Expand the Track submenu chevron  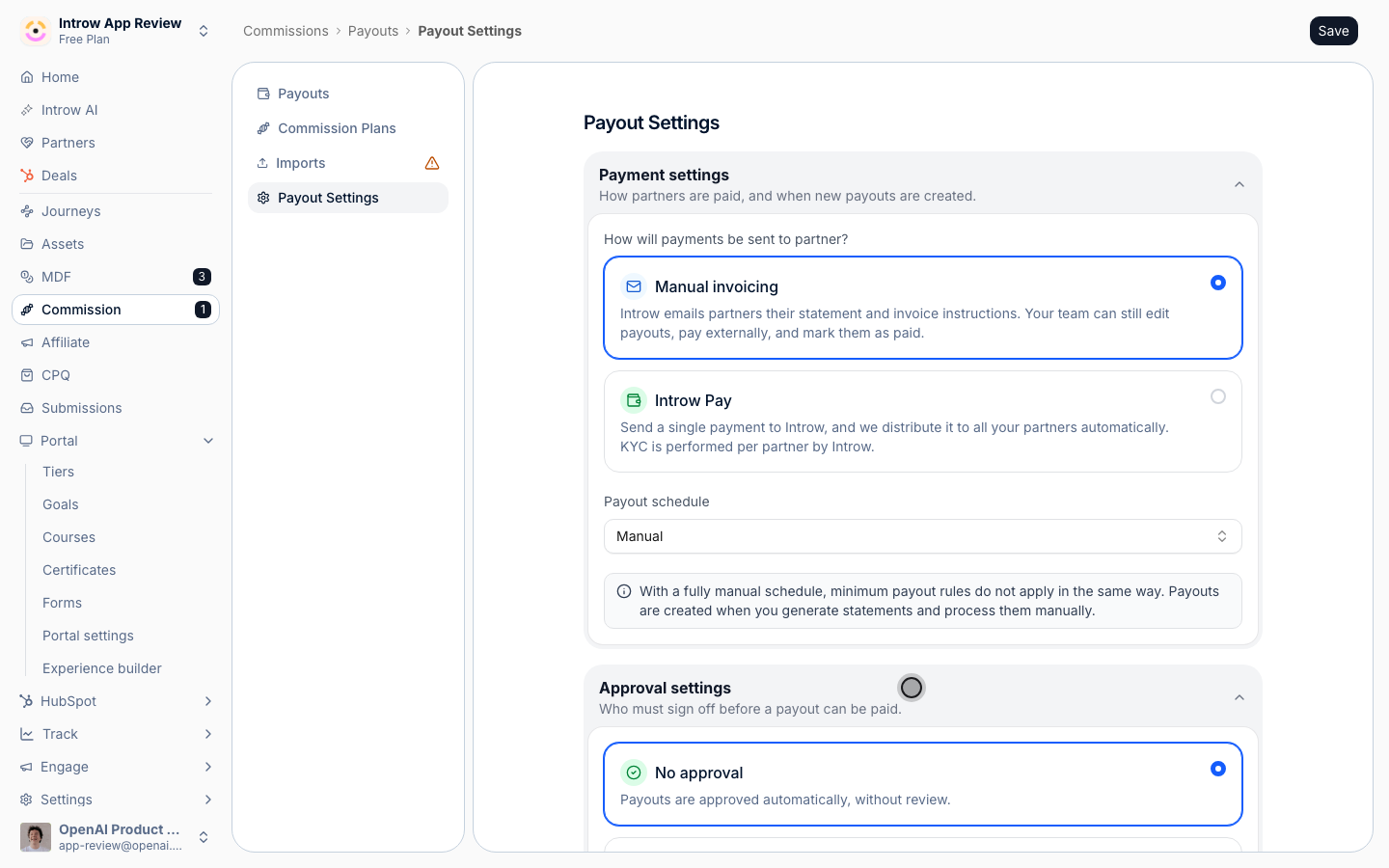coord(208,734)
